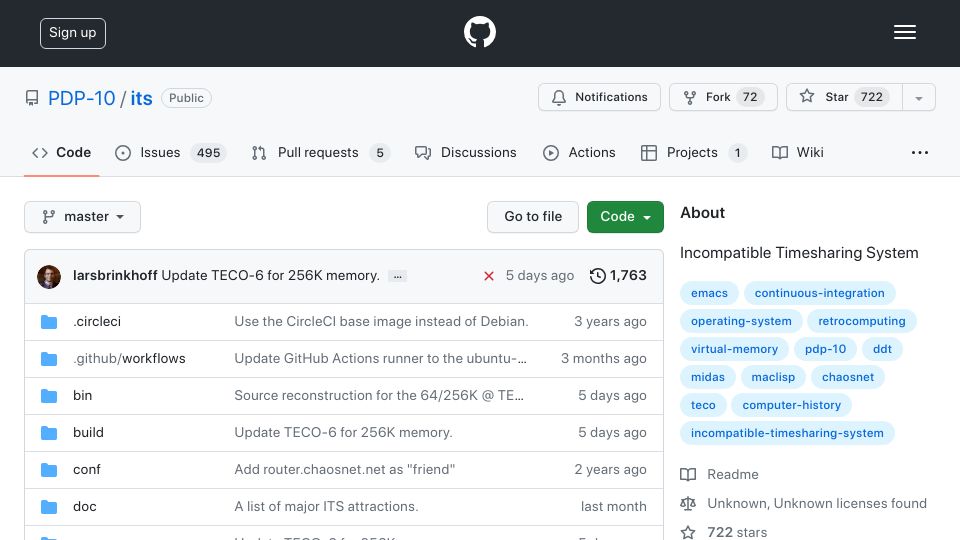The width and height of the screenshot is (960, 540).
Task: Open the build folder
Action: 88,432
